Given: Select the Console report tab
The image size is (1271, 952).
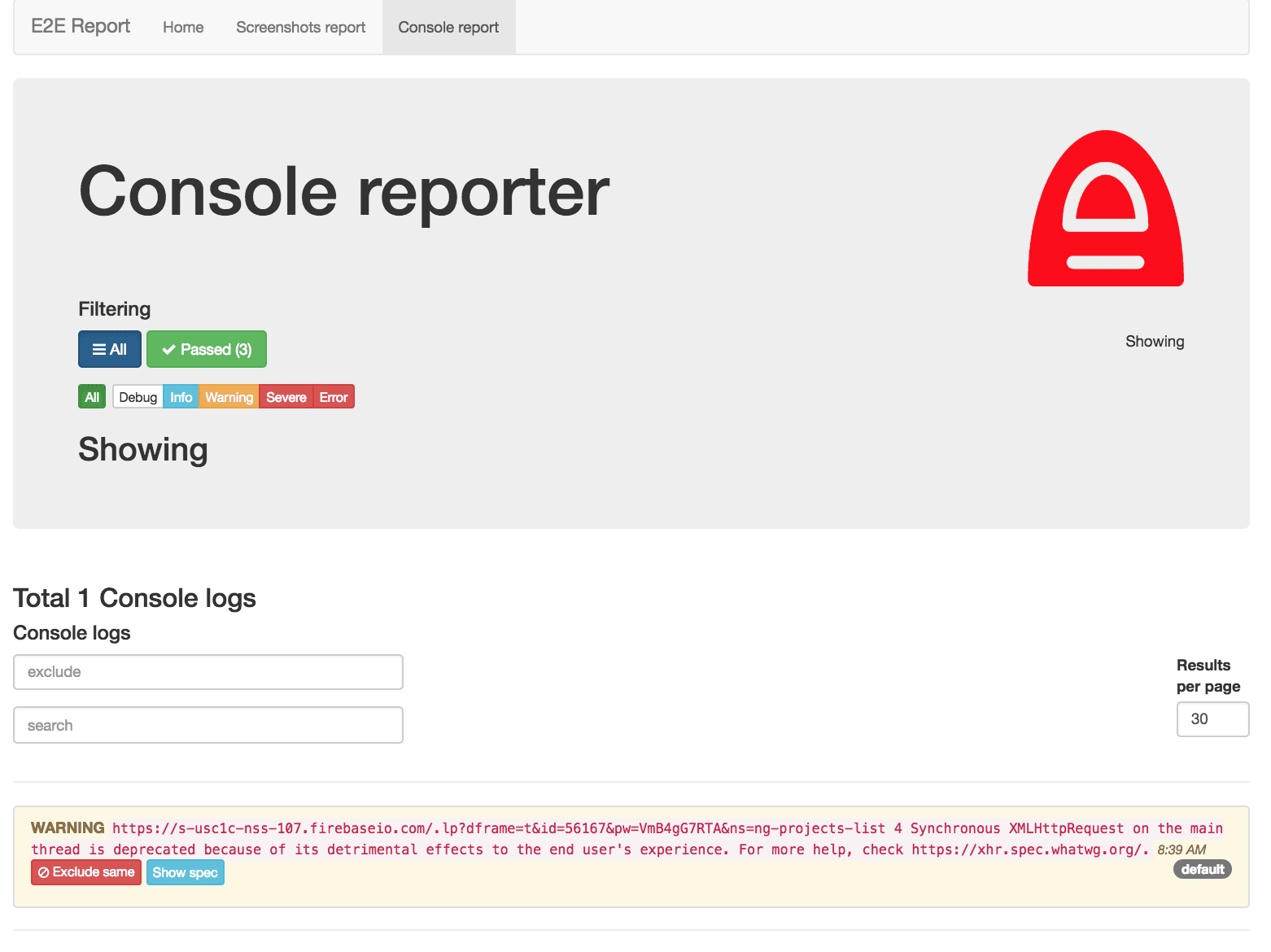Looking at the screenshot, I should 448,27.
